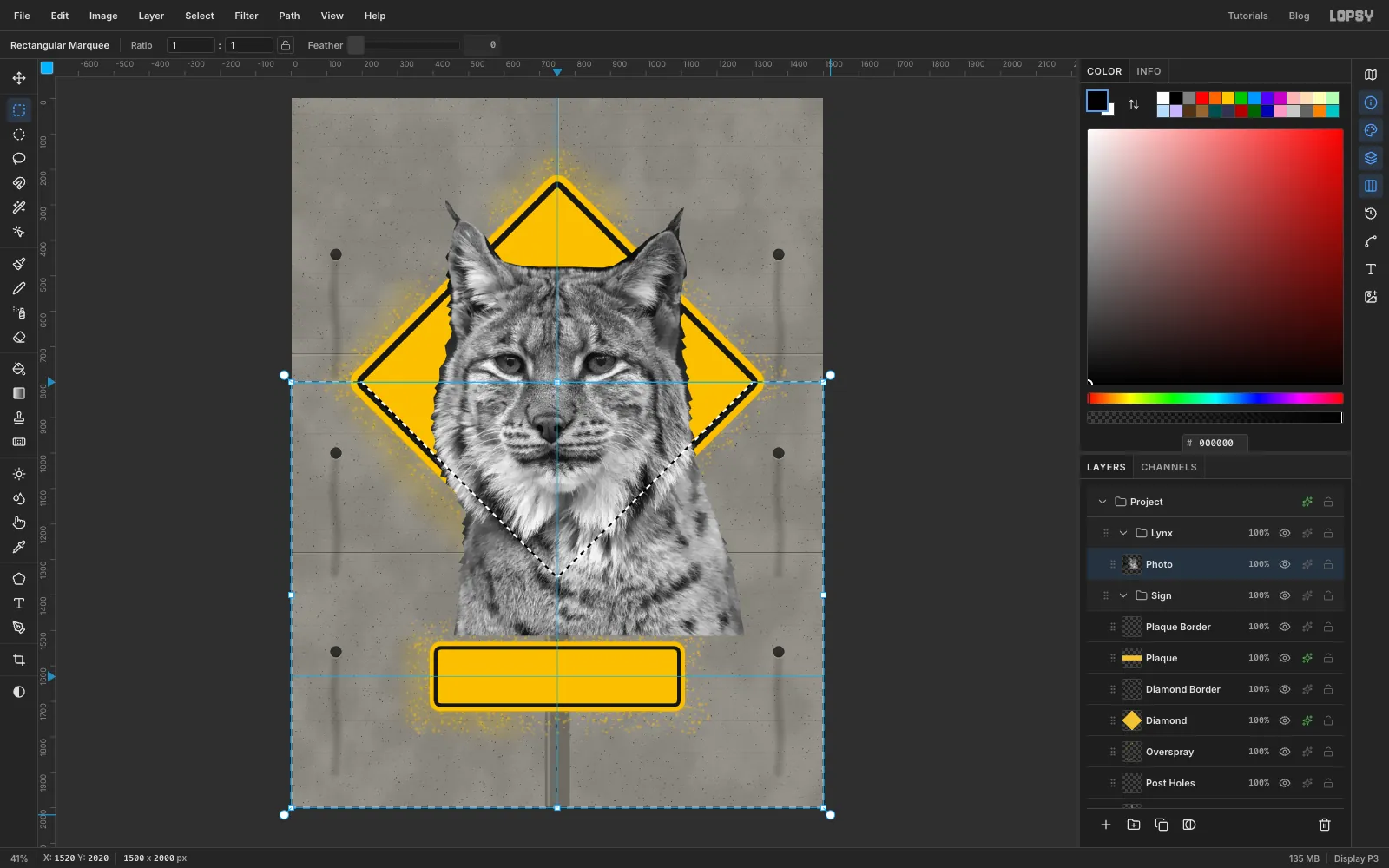This screenshot has width=1389, height=868.
Task: Select the Eraser tool
Action: tap(19, 337)
